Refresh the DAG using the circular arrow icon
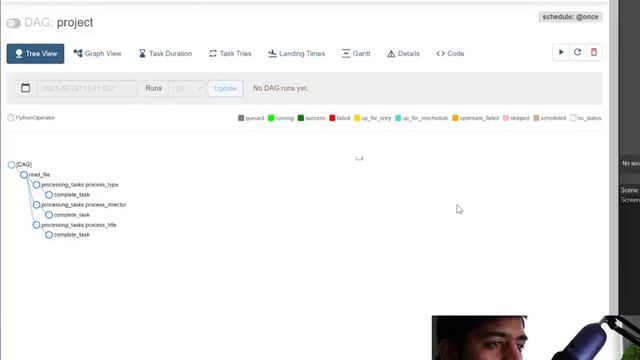The height and width of the screenshot is (360, 640). (577, 52)
